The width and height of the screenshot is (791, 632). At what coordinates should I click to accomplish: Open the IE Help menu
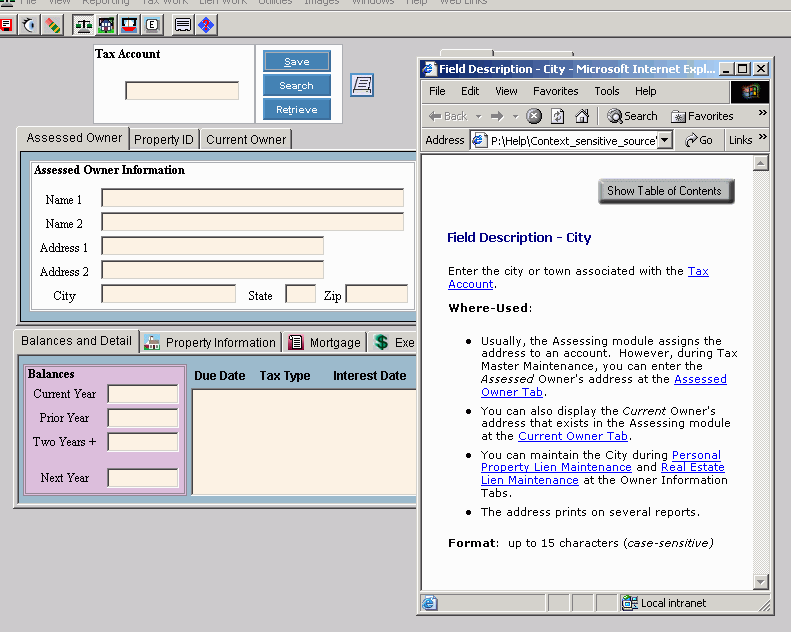pyautogui.click(x=645, y=91)
